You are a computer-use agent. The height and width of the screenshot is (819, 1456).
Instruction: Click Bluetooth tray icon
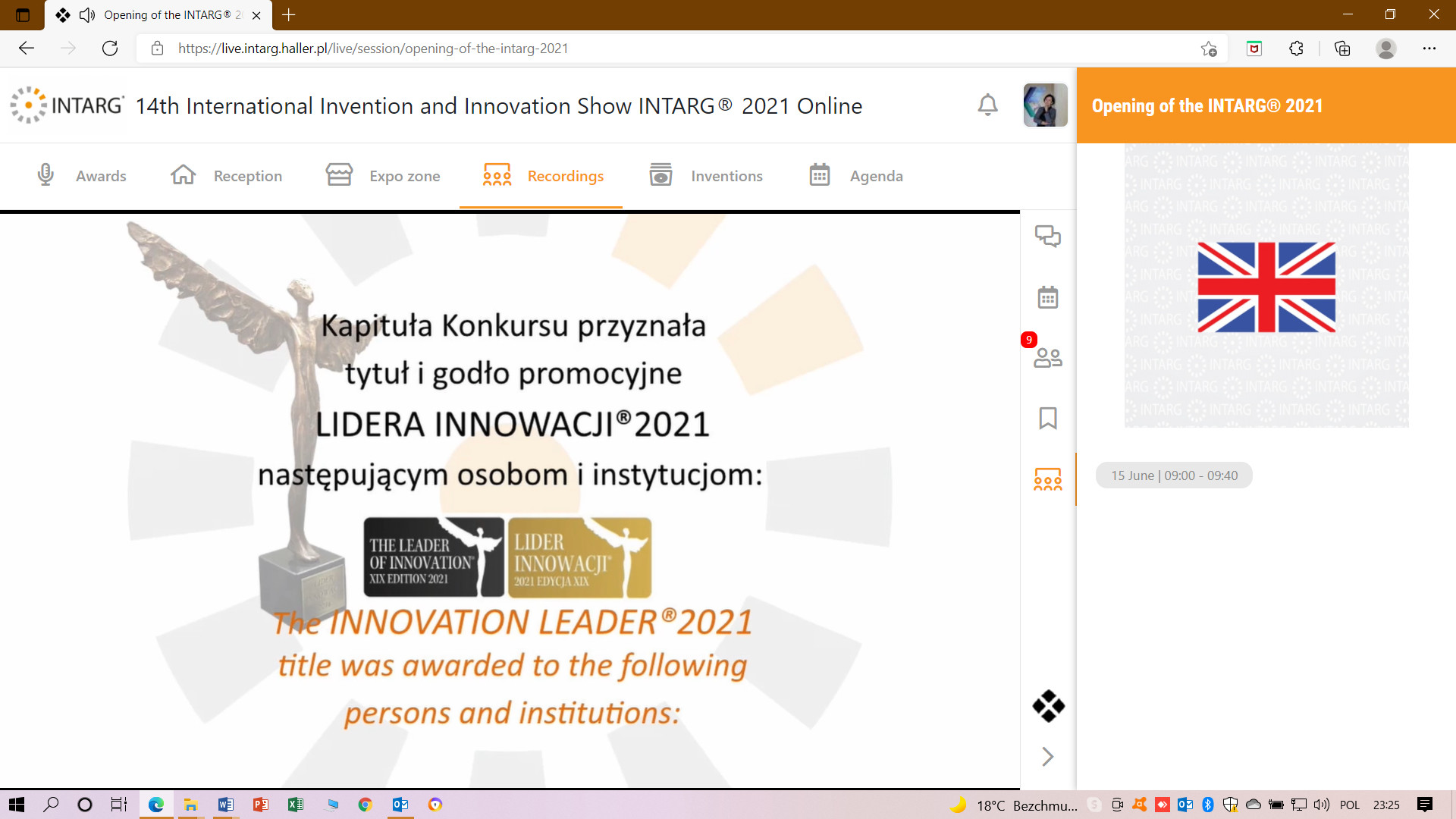pyautogui.click(x=1208, y=805)
